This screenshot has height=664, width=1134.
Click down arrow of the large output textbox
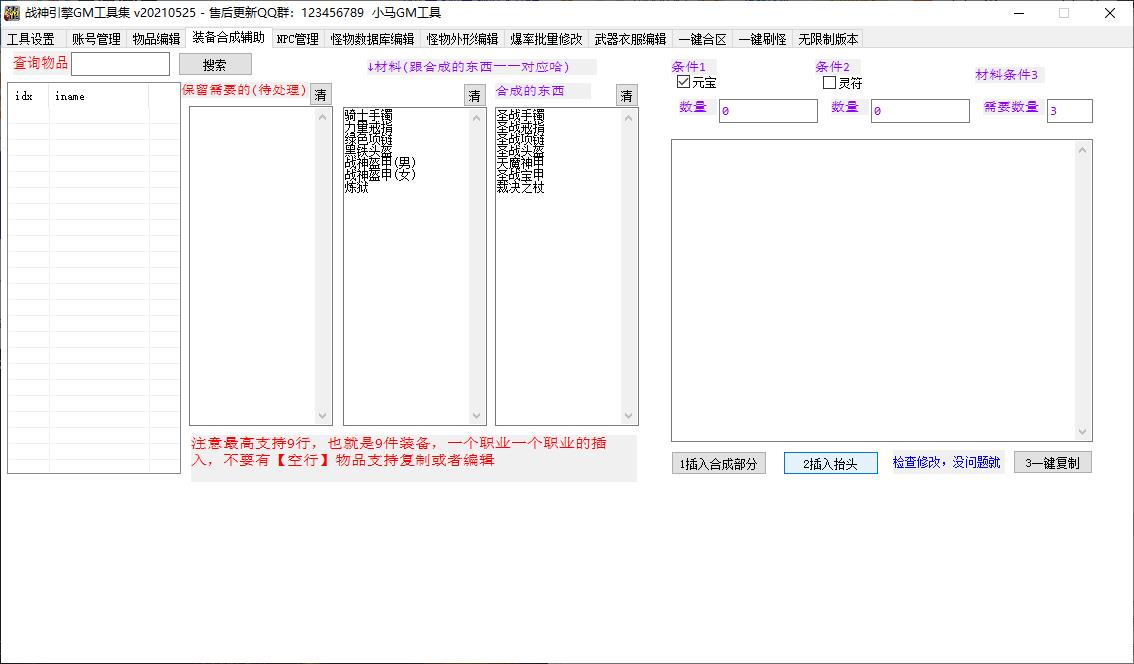pos(1082,431)
